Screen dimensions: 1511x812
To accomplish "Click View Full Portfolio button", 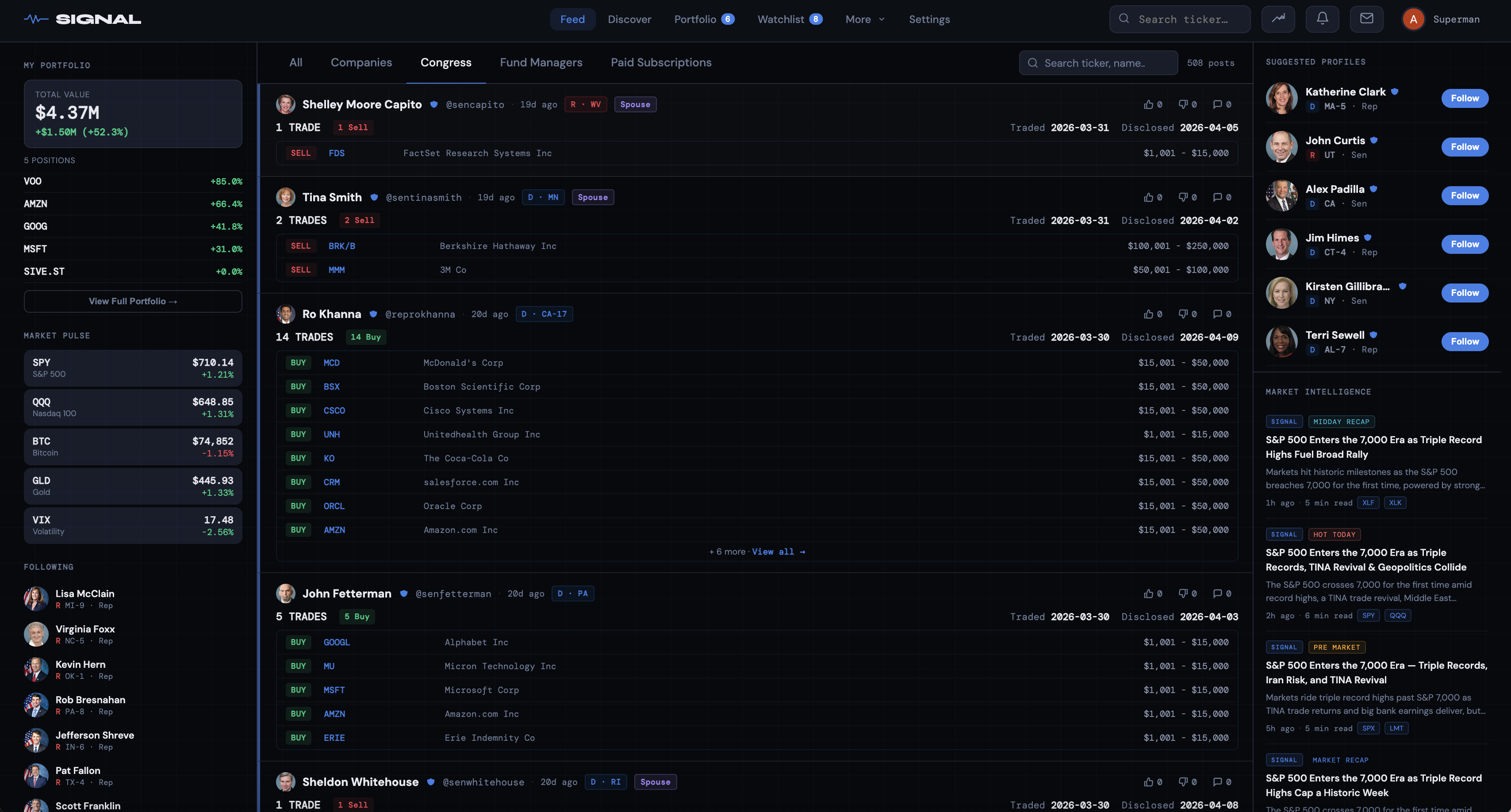I will click(x=133, y=301).
